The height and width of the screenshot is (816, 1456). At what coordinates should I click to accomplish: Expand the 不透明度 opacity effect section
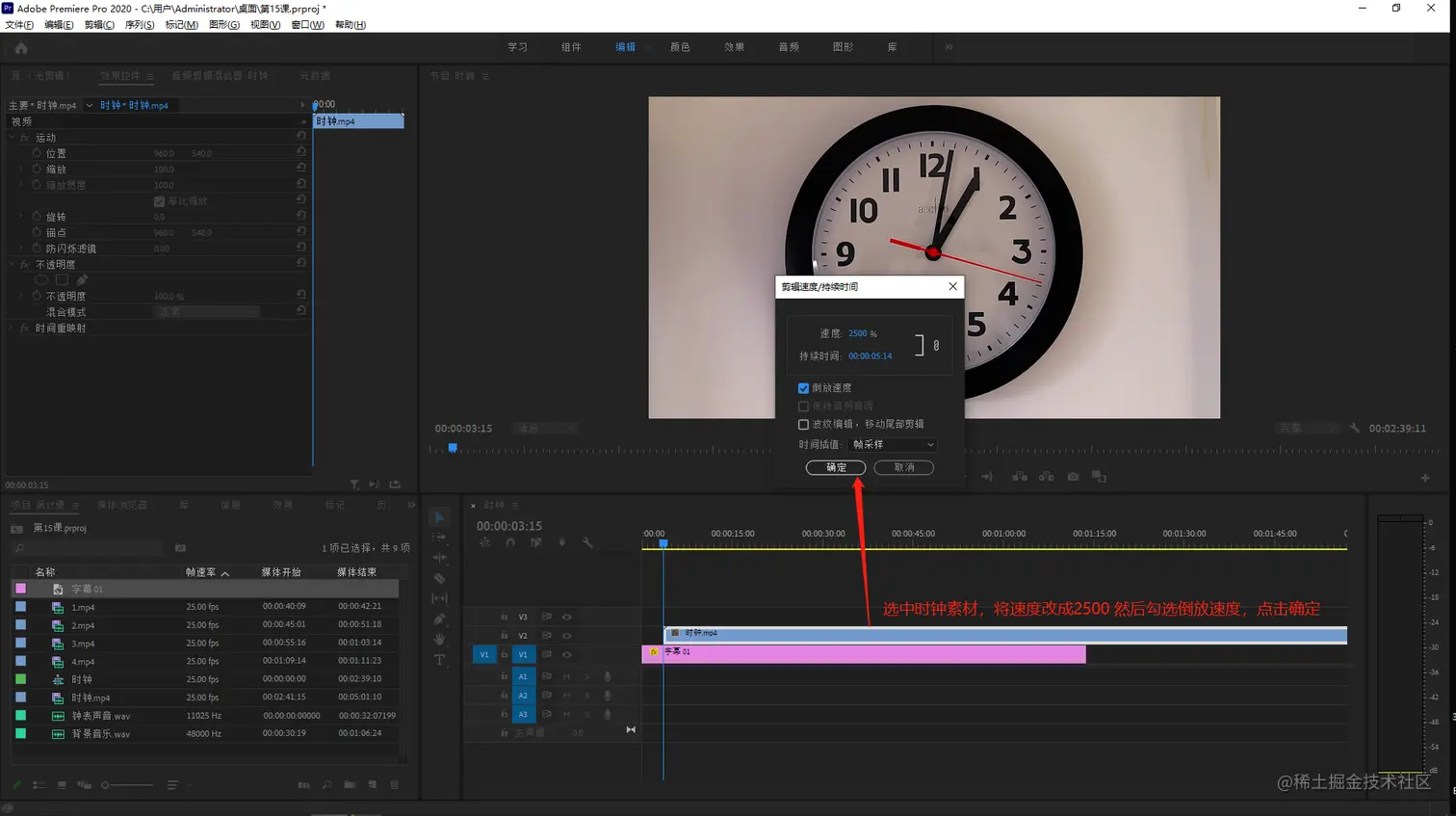pos(13,264)
